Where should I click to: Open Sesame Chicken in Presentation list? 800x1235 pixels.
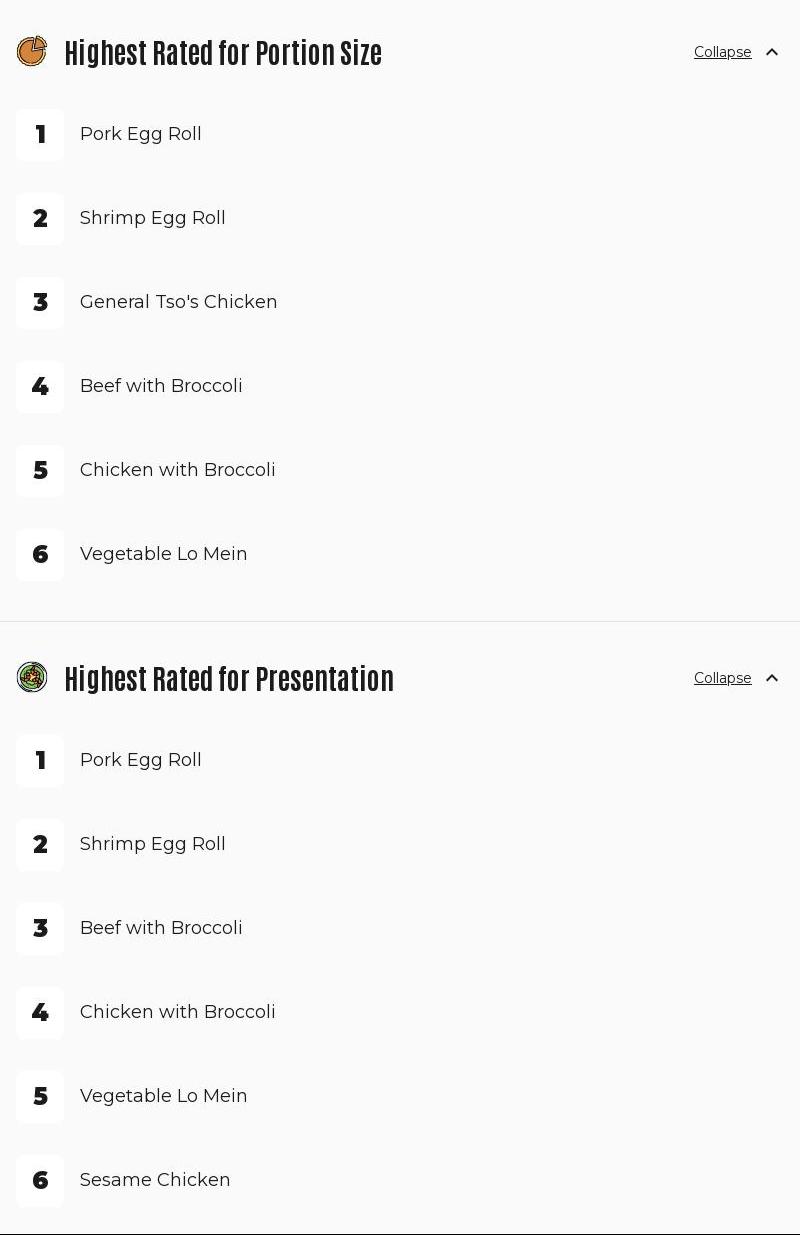tap(155, 1180)
